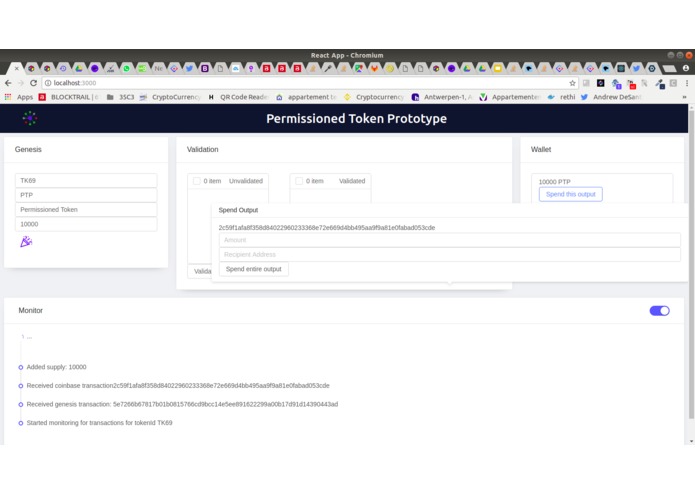
Task: Reload the localhost page
Action: tap(33, 83)
